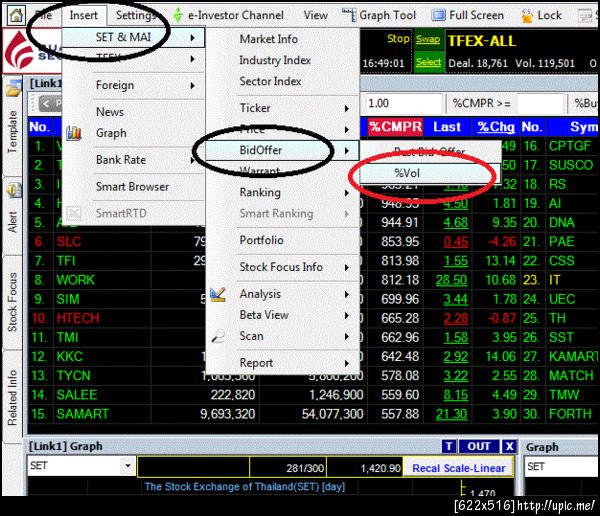Close the Link1 Graph panel with X
Screen dimensions: 600x516
509,446
